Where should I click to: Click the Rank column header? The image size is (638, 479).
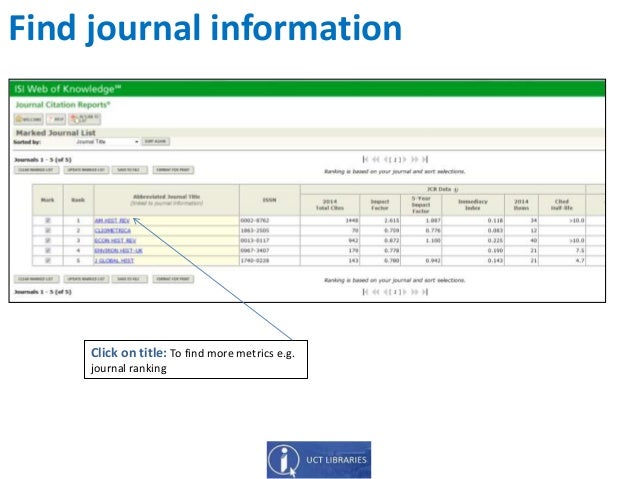pos(78,200)
